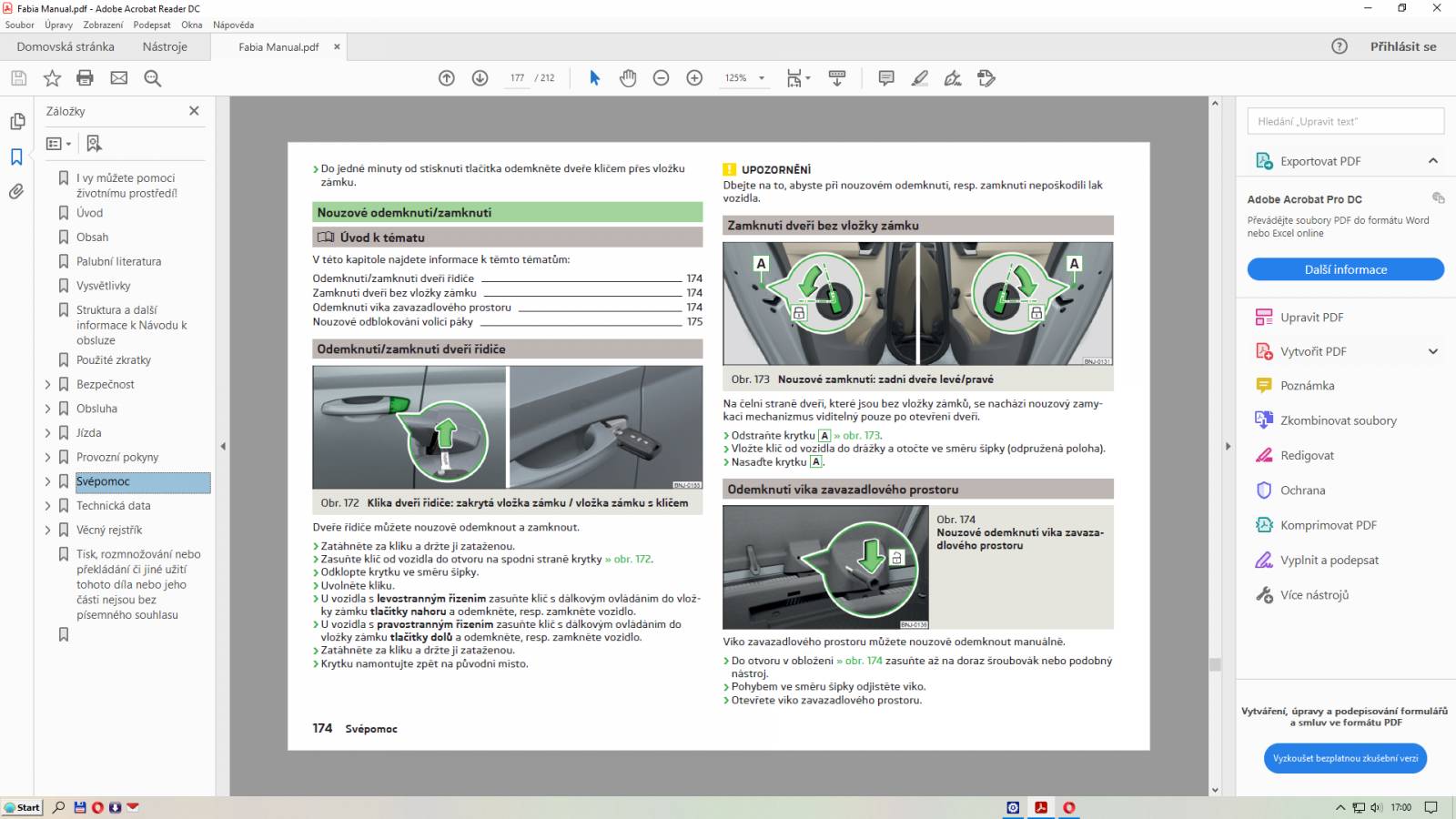Open the Úpravy menu
1456x819 pixels.
point(58,25)
